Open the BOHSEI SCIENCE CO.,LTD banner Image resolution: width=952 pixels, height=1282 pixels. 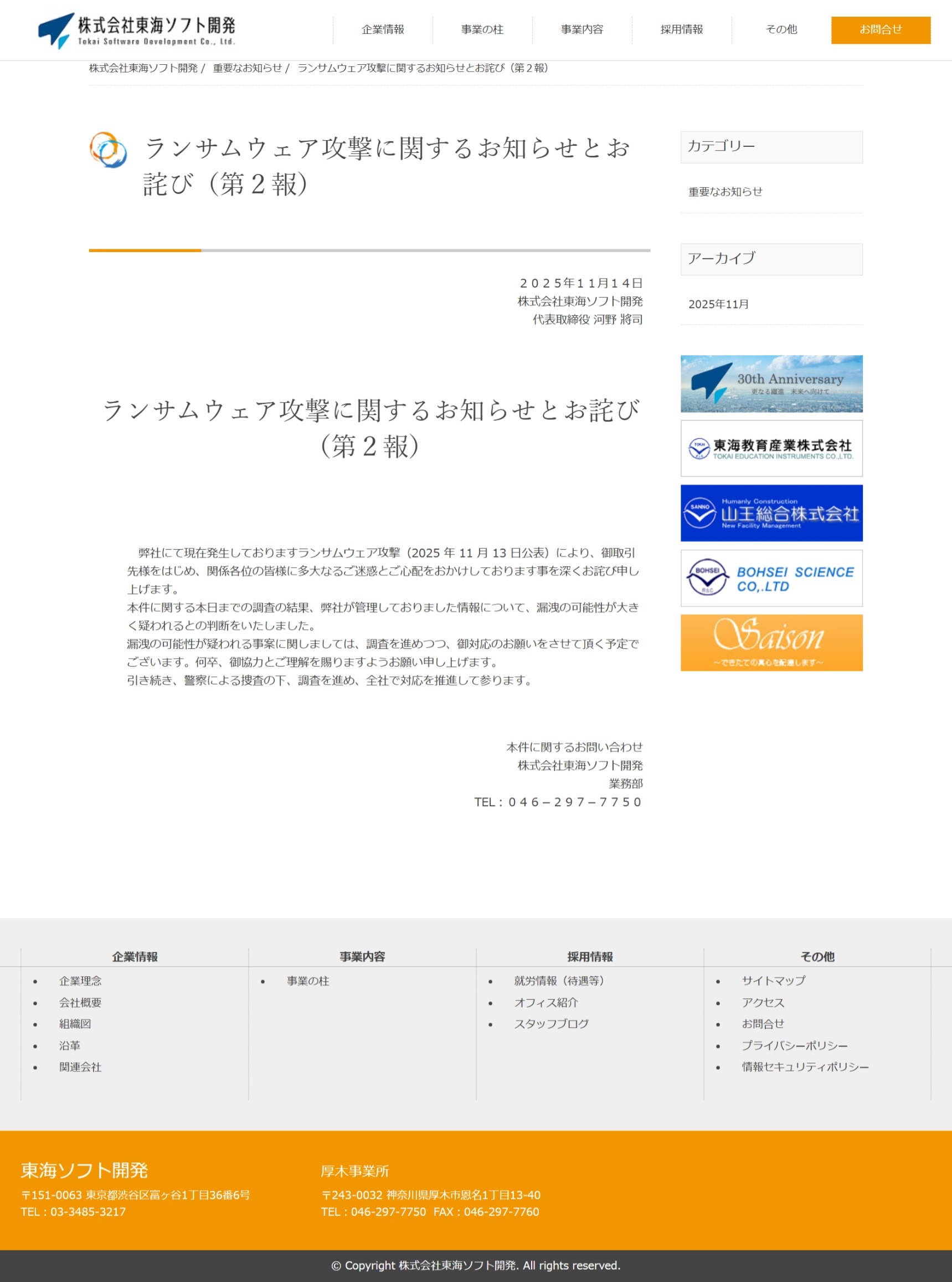coord(771,578)
